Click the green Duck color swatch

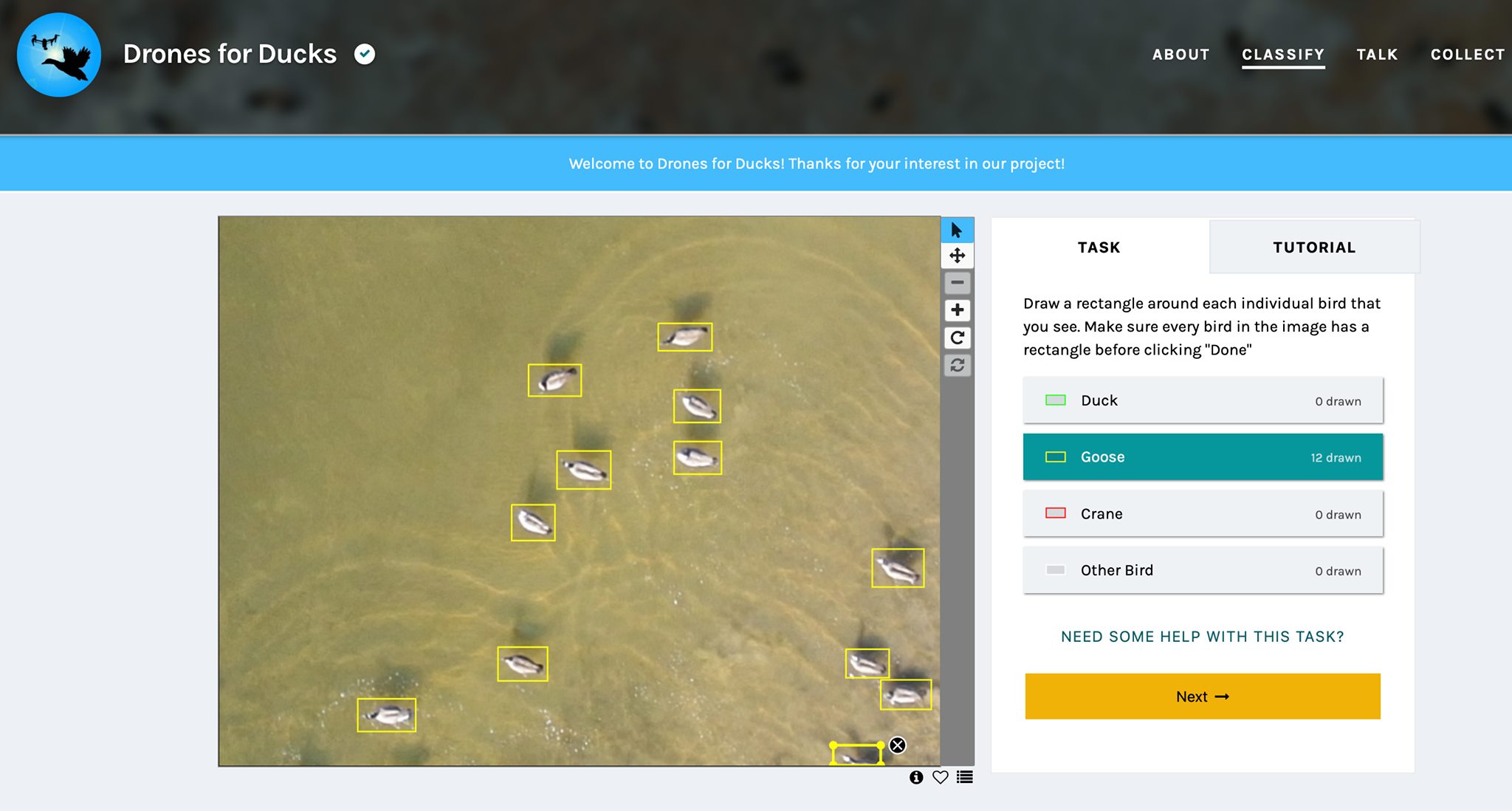click(x=1056, y=400)
